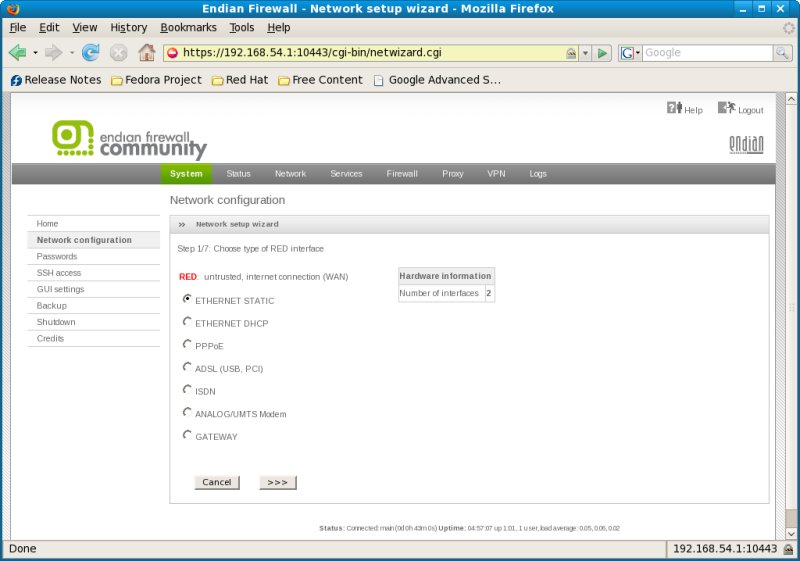Click the >>> next step button

pyautogui.click(x=278, y=482)
